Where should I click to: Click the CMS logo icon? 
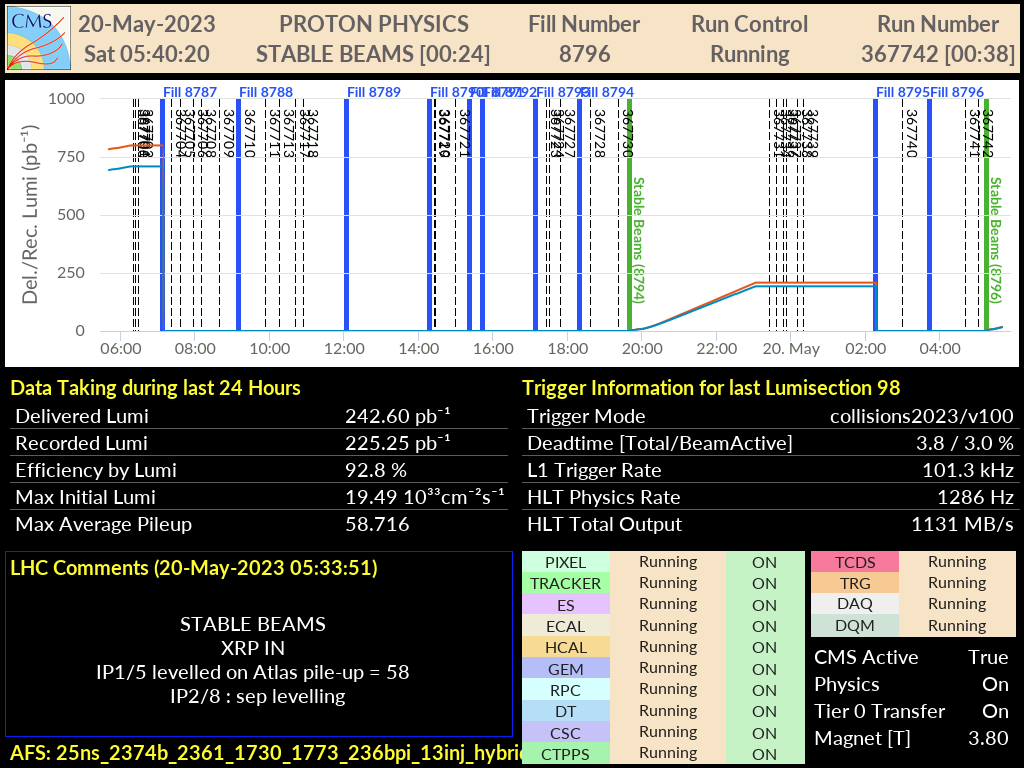point(39,39)
